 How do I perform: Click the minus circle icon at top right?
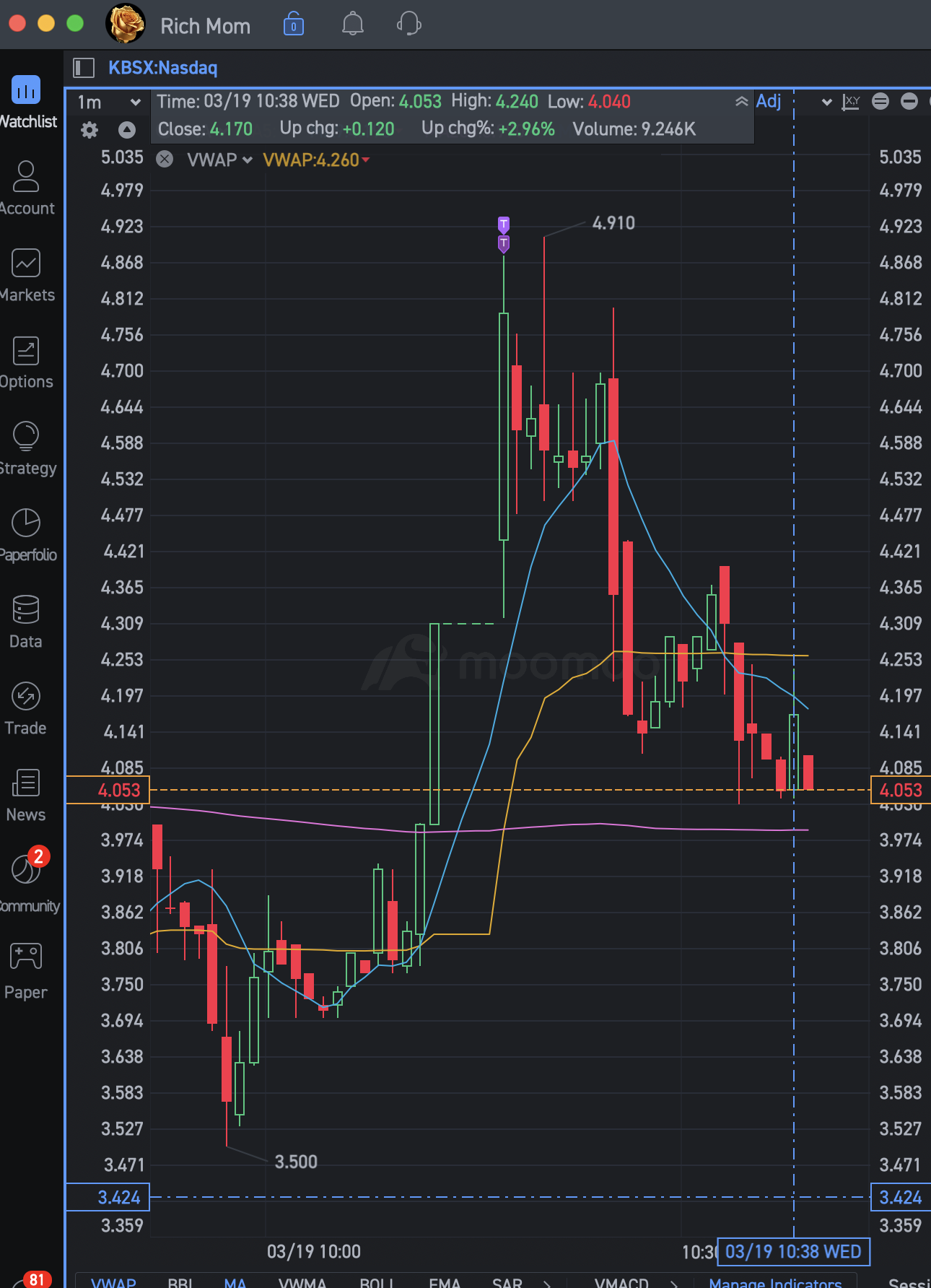coord(909,102)
